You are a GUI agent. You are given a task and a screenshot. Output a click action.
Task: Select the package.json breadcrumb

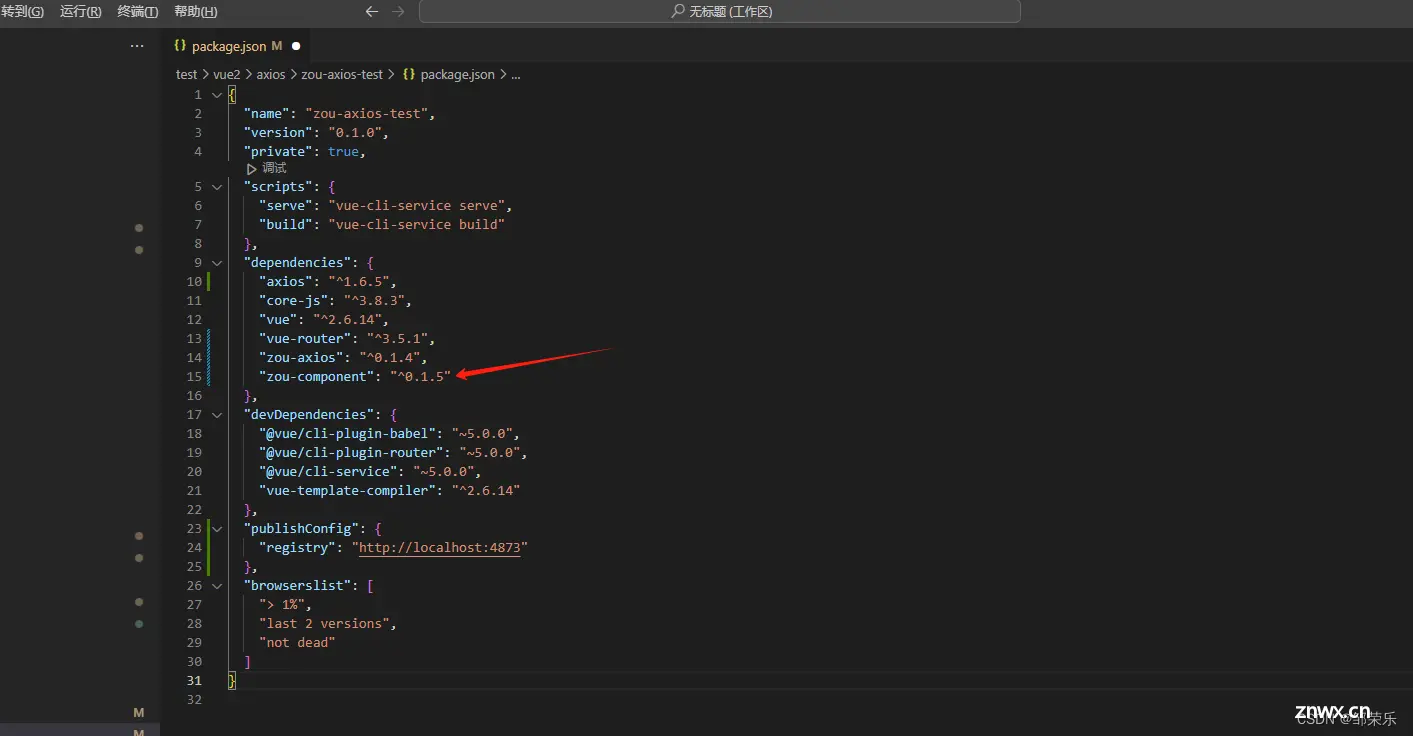[x=449, y=74]
